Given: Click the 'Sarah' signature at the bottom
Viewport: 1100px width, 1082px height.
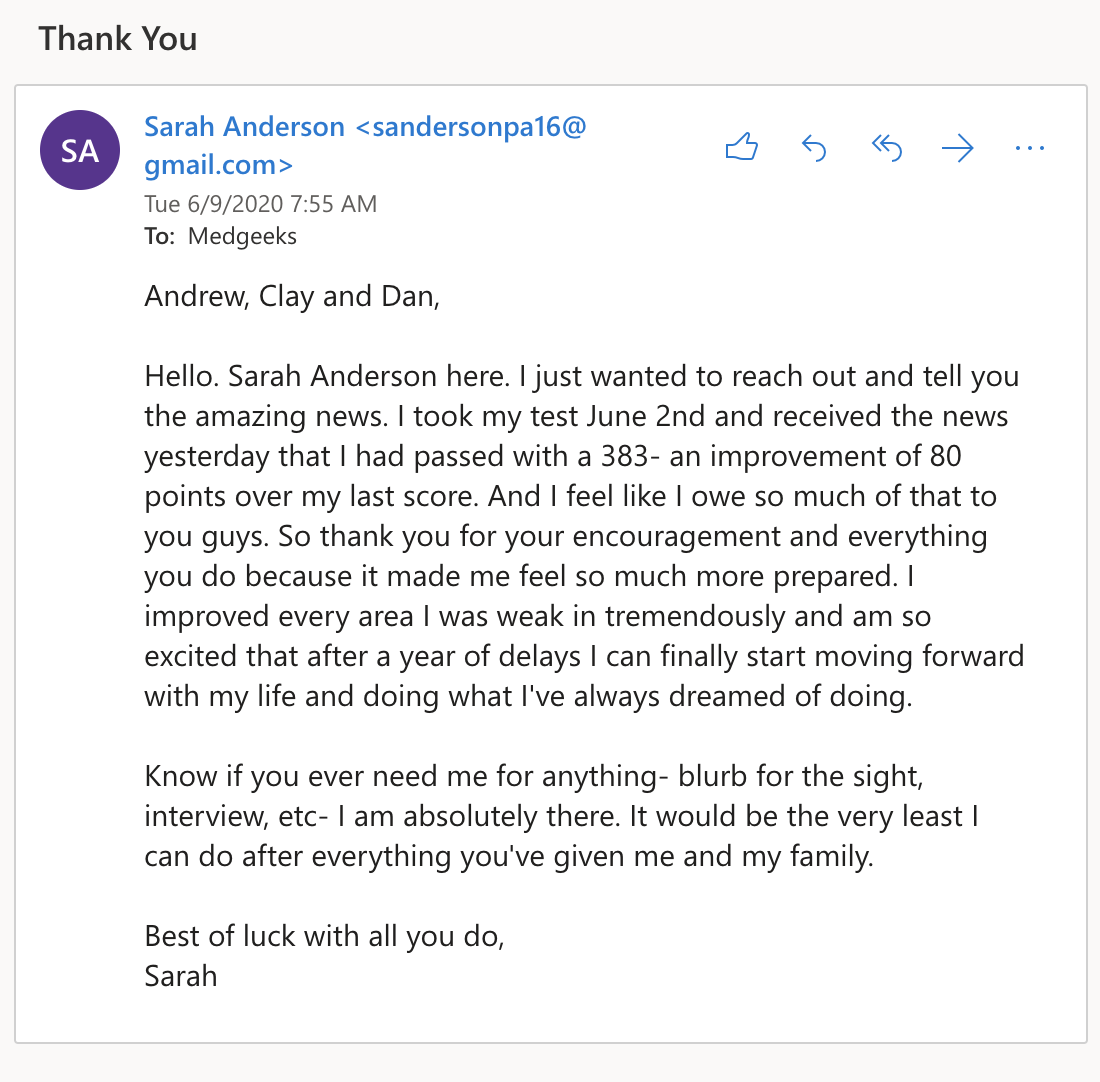Looking at the screenshot, I should pyautogui.click(x=181, y=977).
